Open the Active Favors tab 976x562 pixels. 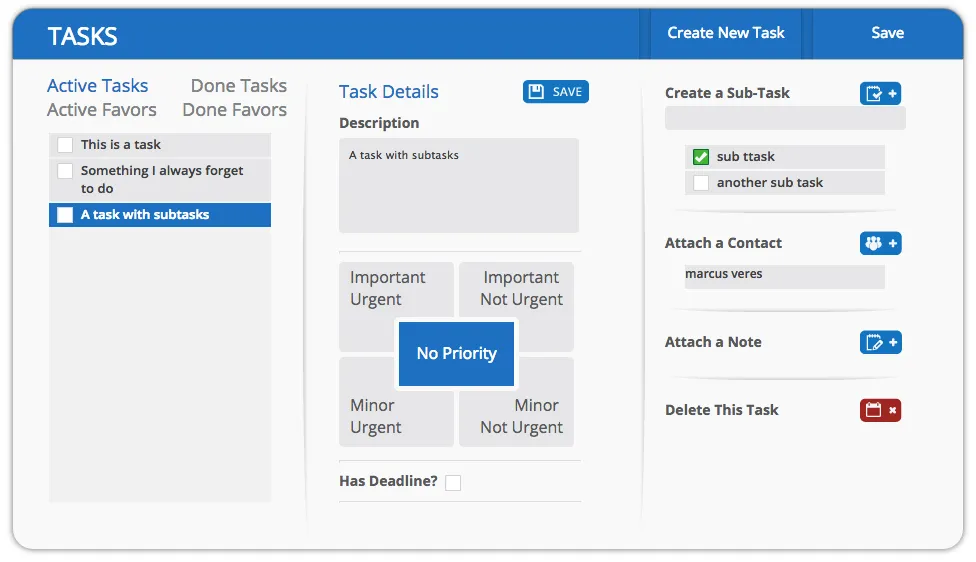click(x=102, y=110)
